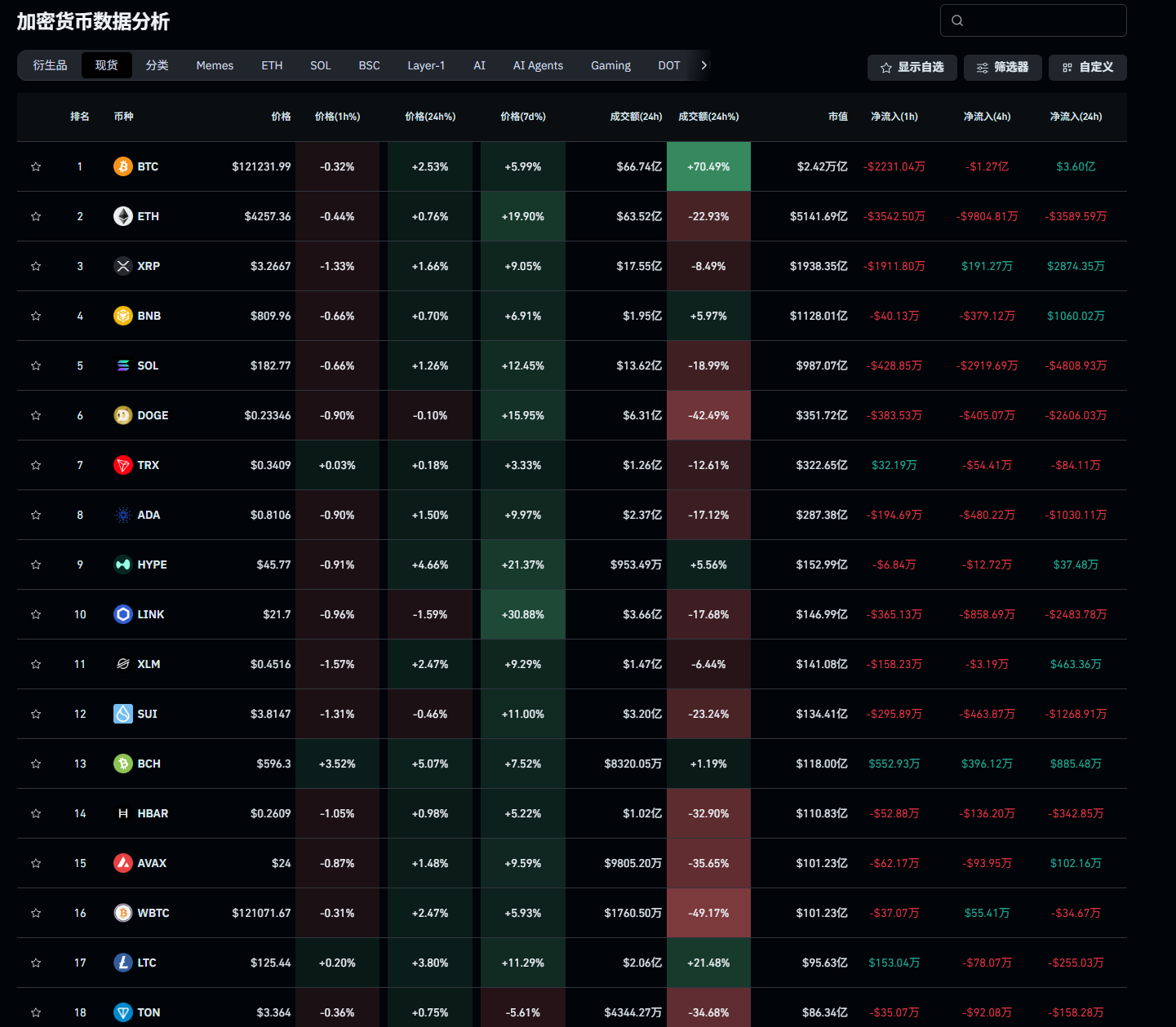Click the WBTC coin logo
The height and width of the screenshot is (1027, 1176).
(x=123, y=913)
